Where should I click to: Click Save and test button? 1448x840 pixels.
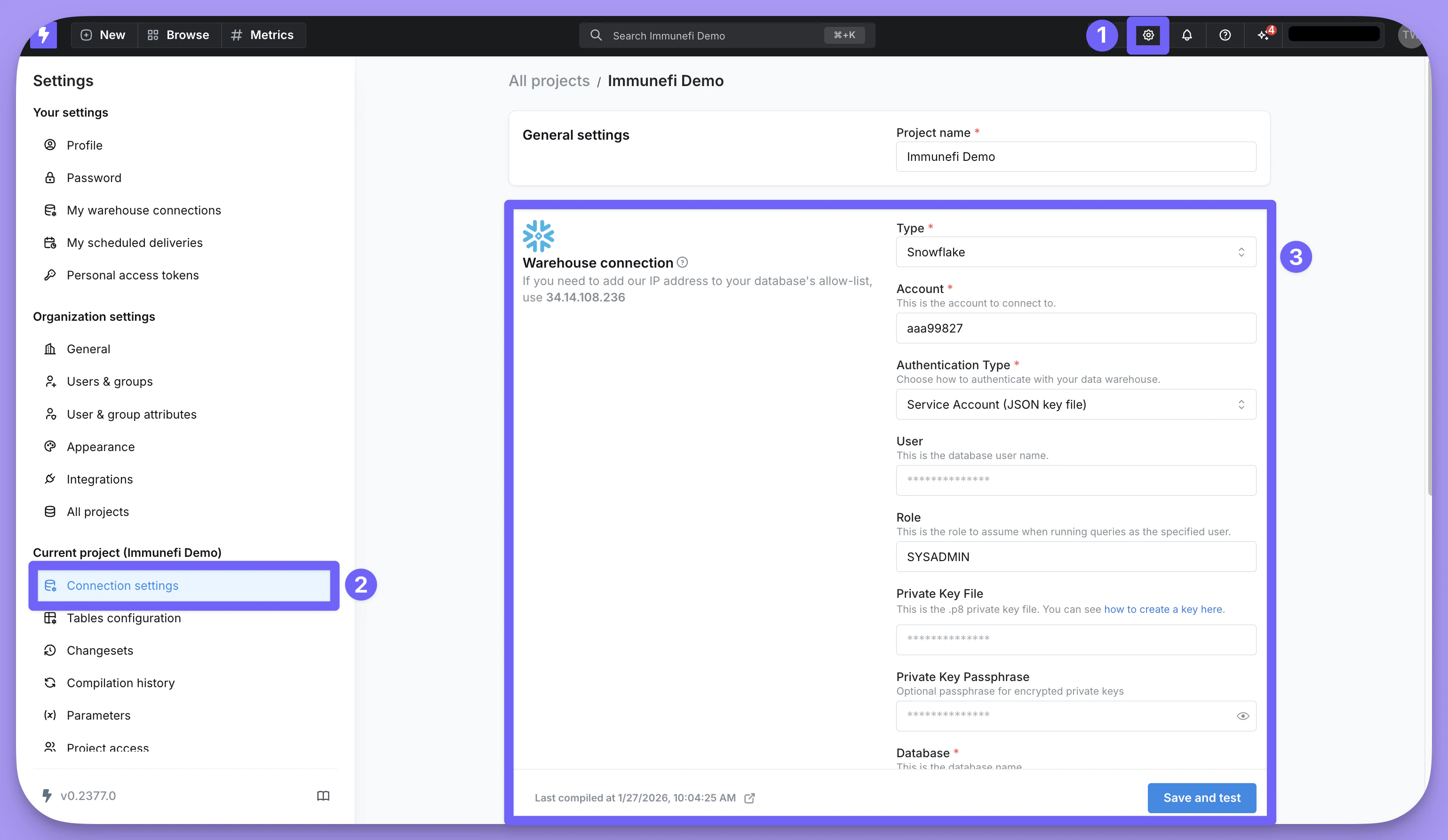(1201, 798)
